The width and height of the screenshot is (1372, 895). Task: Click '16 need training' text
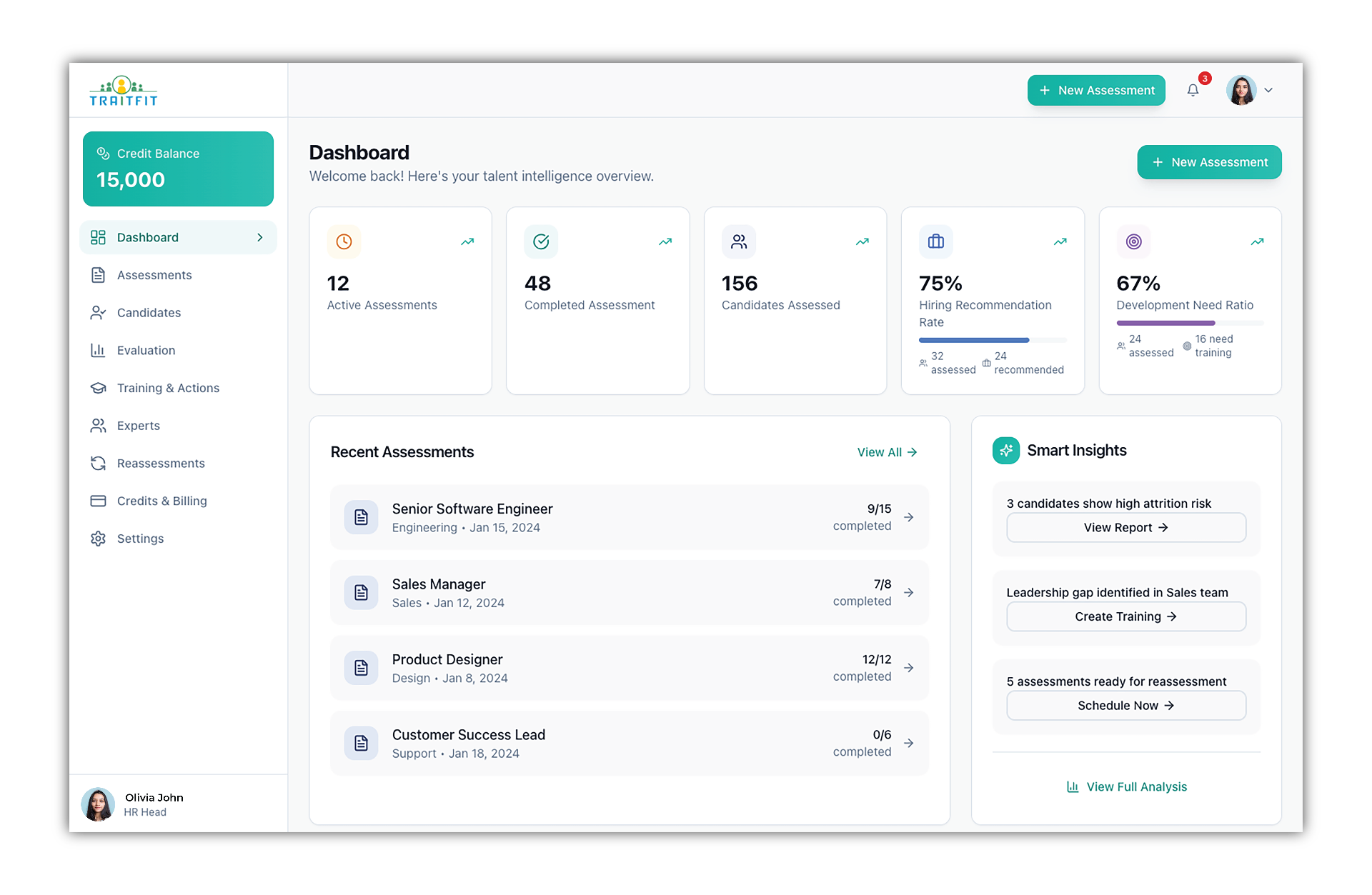tap(1213, 346)
